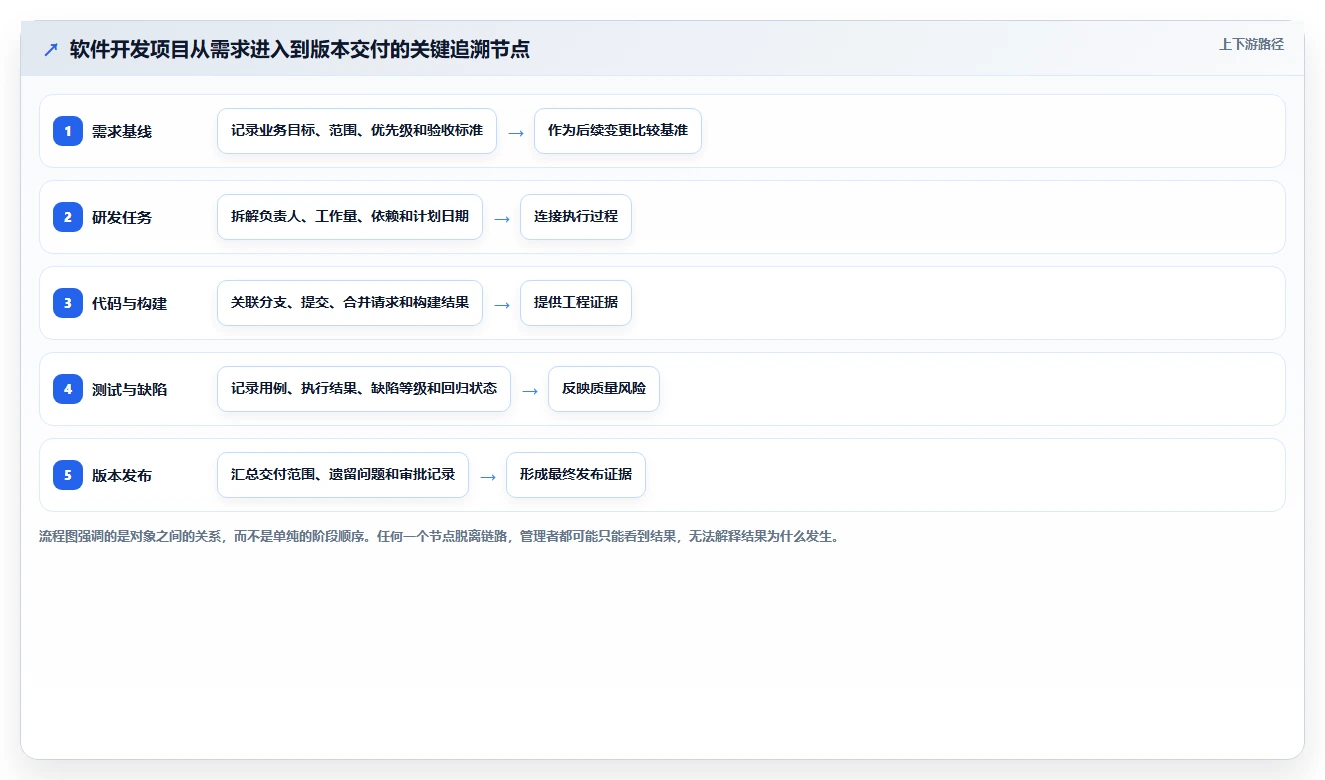Click the 上下游路径 label in the header
Viewport: 1325px width, 780px height.
click(1251, 44)
